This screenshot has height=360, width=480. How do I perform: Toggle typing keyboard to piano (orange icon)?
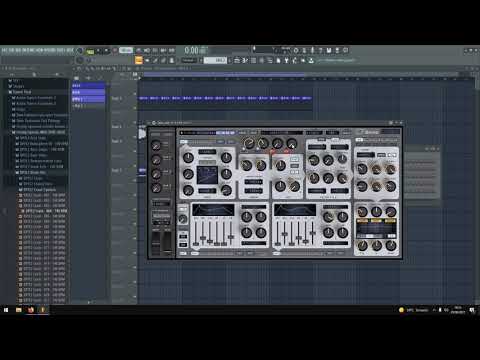click(x=139, y=60)
